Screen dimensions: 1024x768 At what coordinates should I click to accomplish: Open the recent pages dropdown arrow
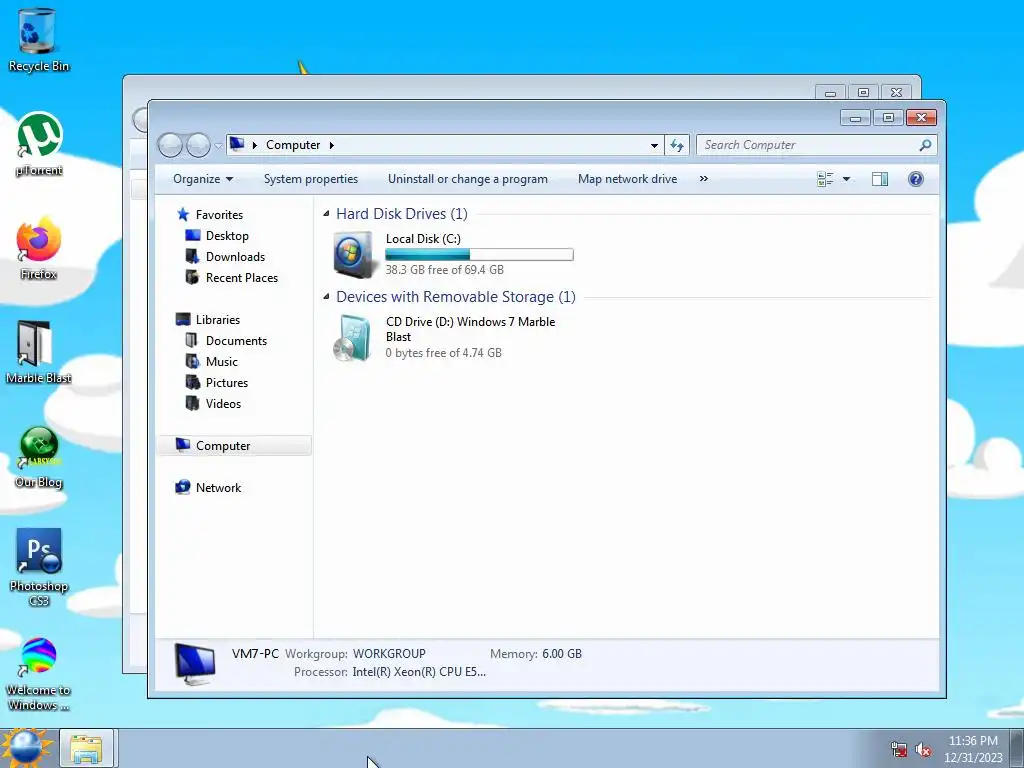pyautogui.click(x=218, y=146)
